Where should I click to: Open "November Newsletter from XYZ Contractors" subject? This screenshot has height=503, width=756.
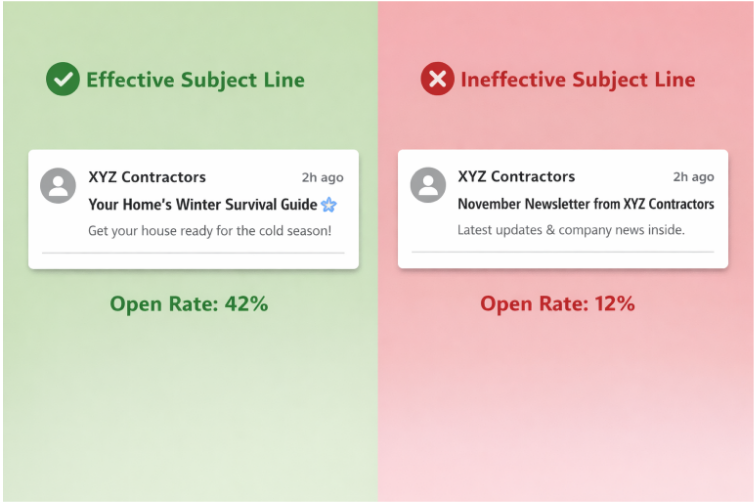[585, 205]
